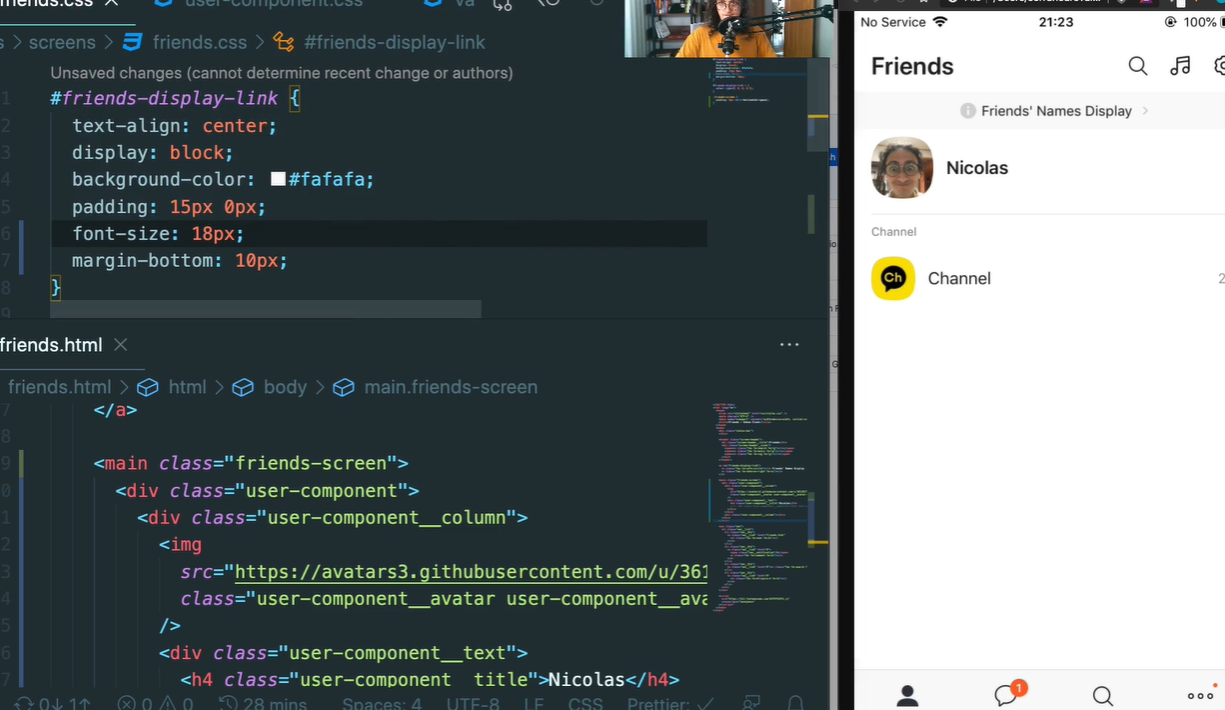Open the search tab in bottom nav
The width and height of the screenshot is (1225, 710).
tap(1102, 696)
